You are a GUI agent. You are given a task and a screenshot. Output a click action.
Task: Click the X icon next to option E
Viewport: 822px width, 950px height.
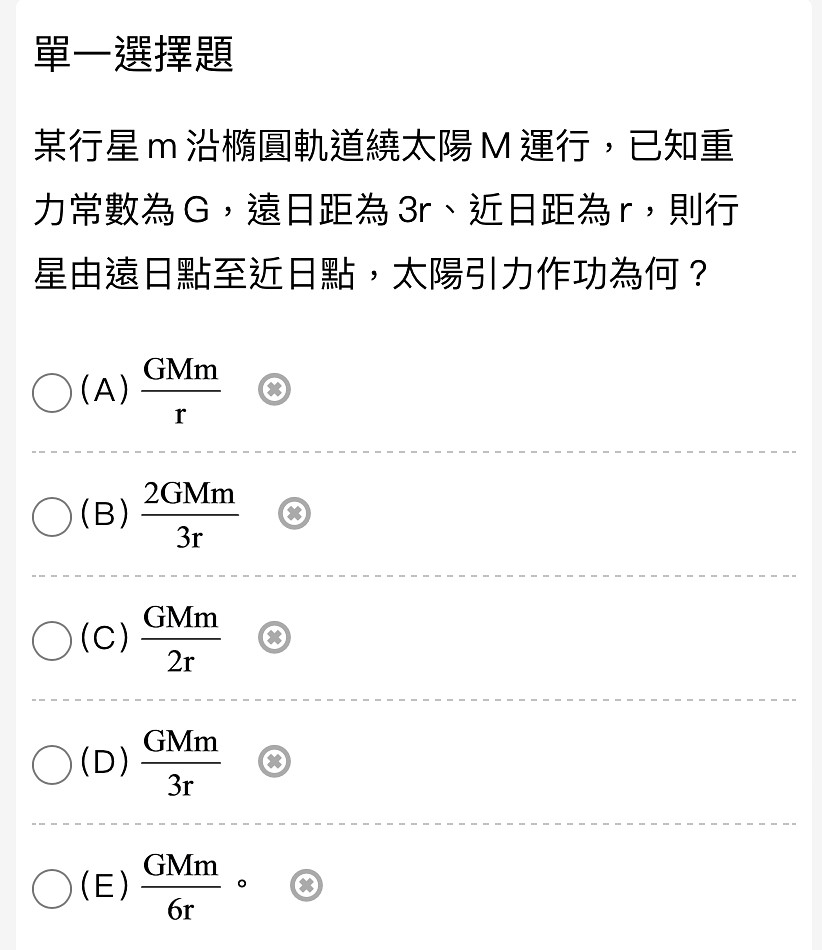tap(306, 886)
